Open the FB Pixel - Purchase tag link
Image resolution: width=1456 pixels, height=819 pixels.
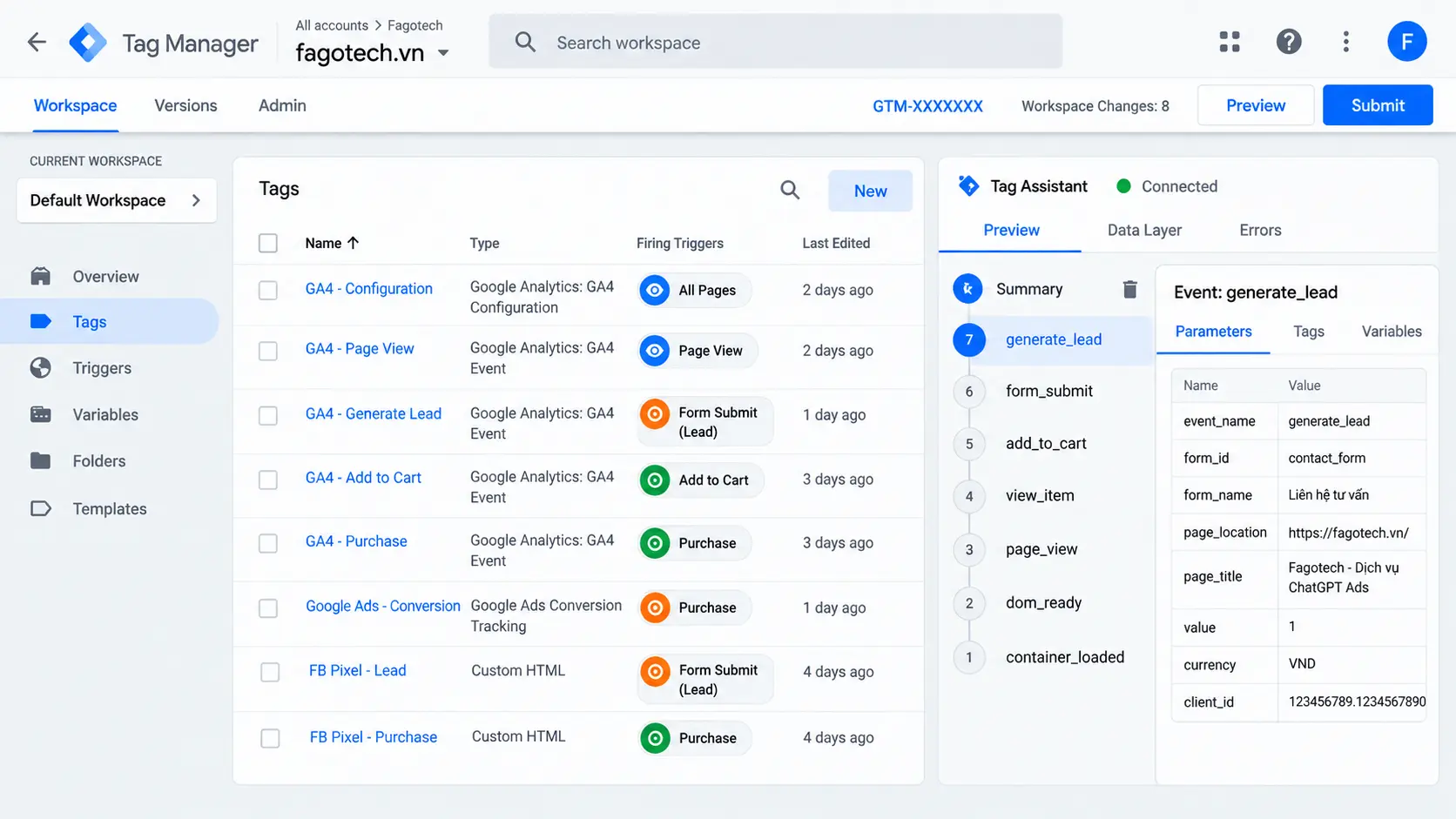click(x=374, y=737)
